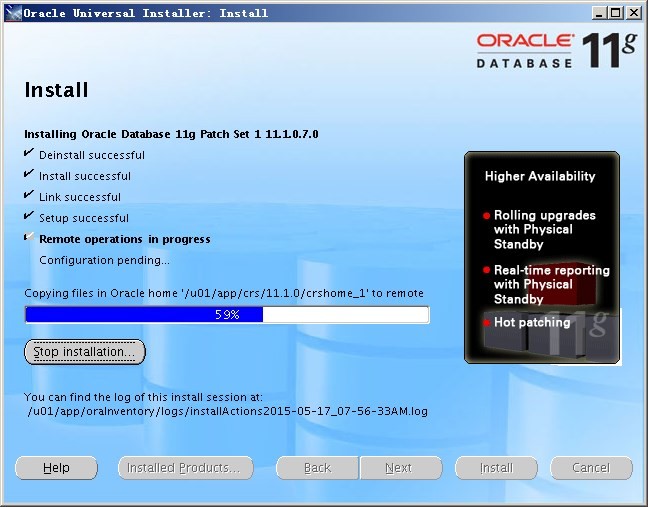648x507 pixels.
Task: Select the Link successful checkmark
Action: [29, 196]
